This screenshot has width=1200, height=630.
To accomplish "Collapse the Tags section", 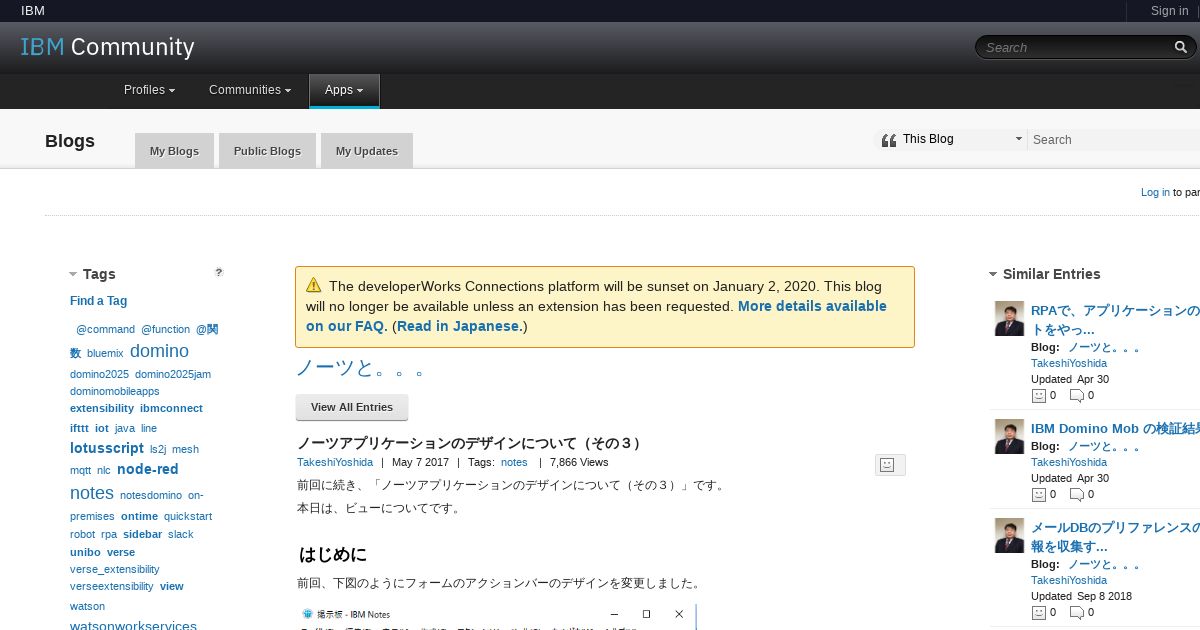I will (x=73, y=274).
